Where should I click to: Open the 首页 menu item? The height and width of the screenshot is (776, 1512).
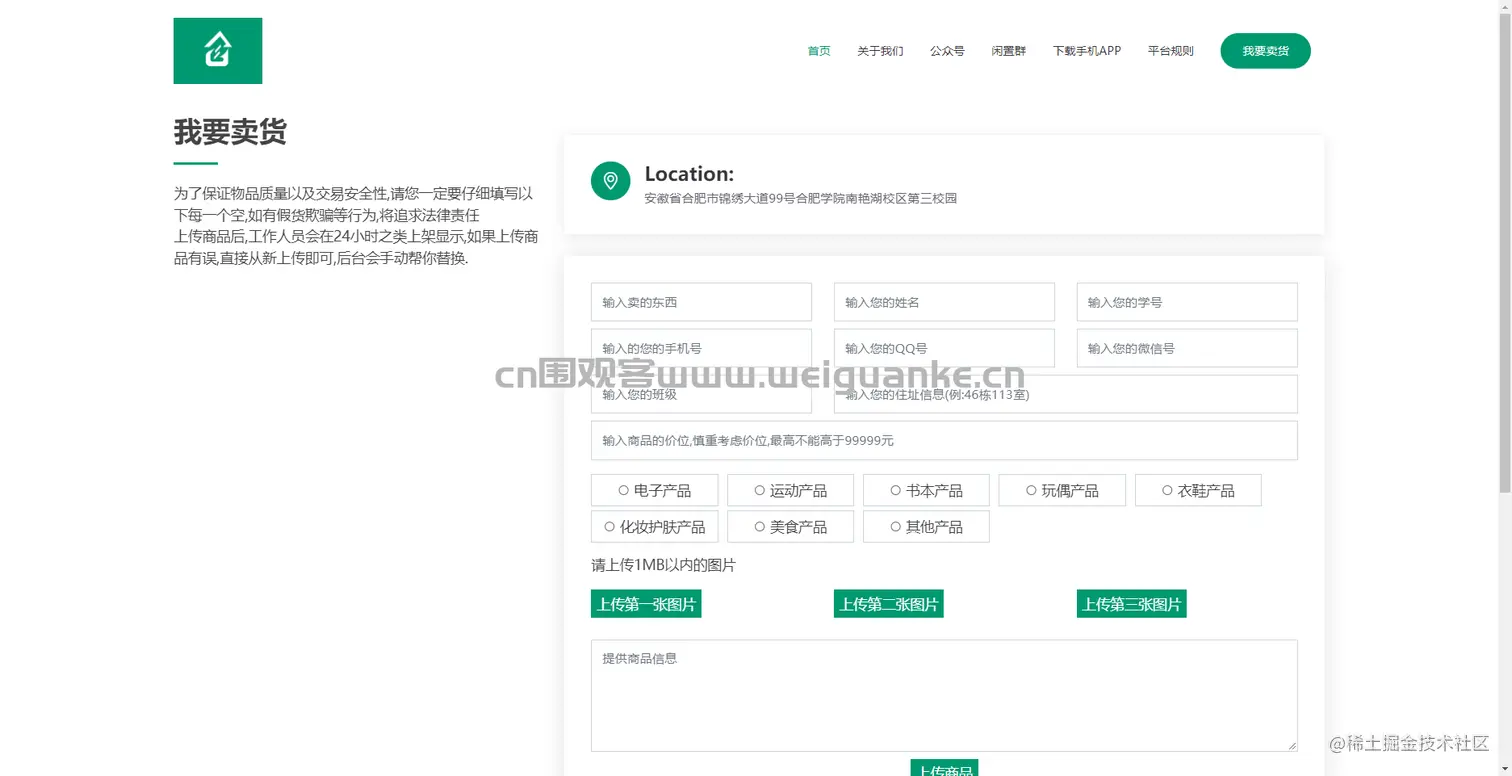pos(819,51)
